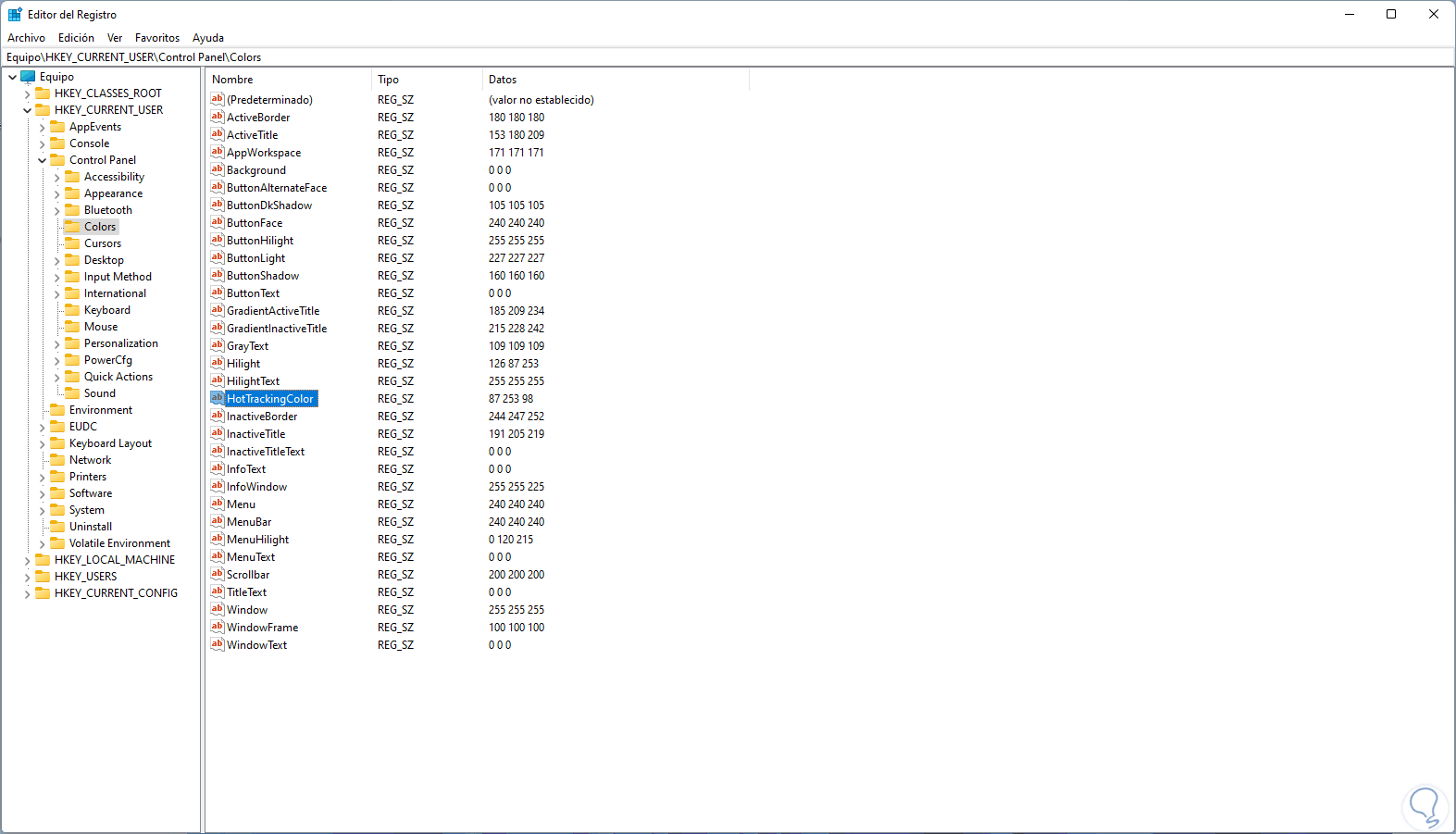Click the InfoWindow string value icon
The image size is (1456, 834).
click(x=218, y=486)
